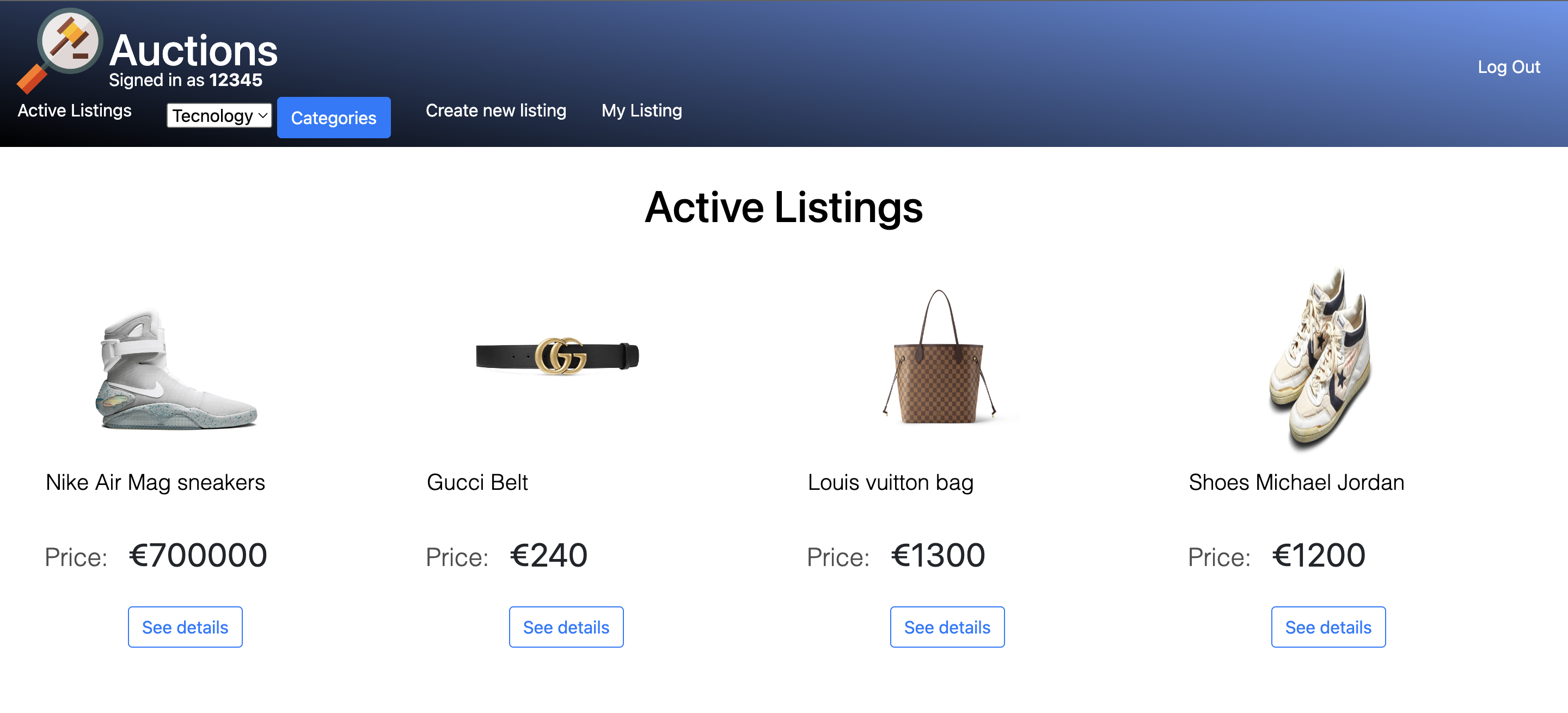Click the Louis vuitton bag title link
Image resolution: width=1568 pixels, height=713 pixels.
[891, 482]
